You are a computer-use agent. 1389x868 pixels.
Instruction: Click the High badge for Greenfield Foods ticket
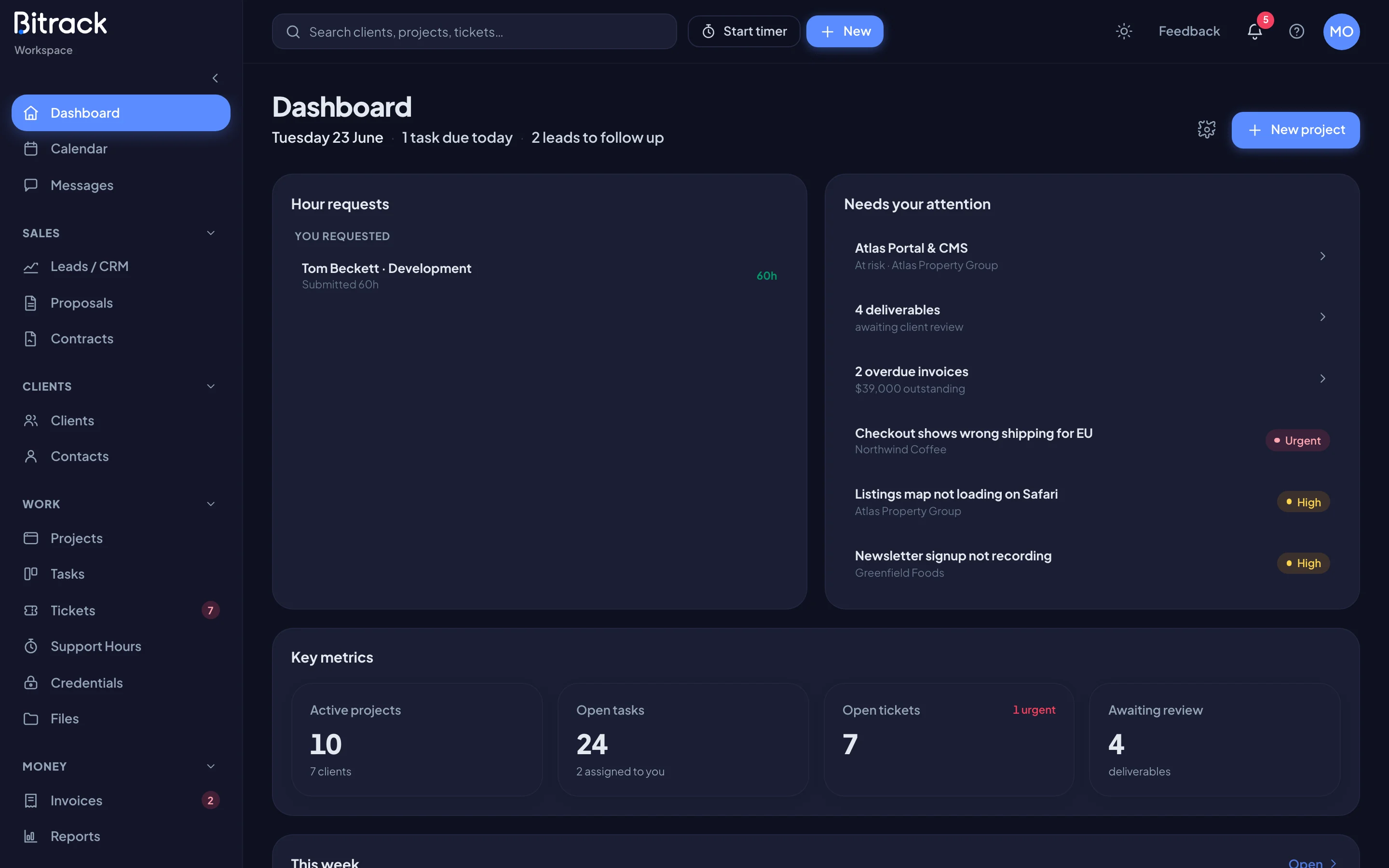tap(1303, 563)
